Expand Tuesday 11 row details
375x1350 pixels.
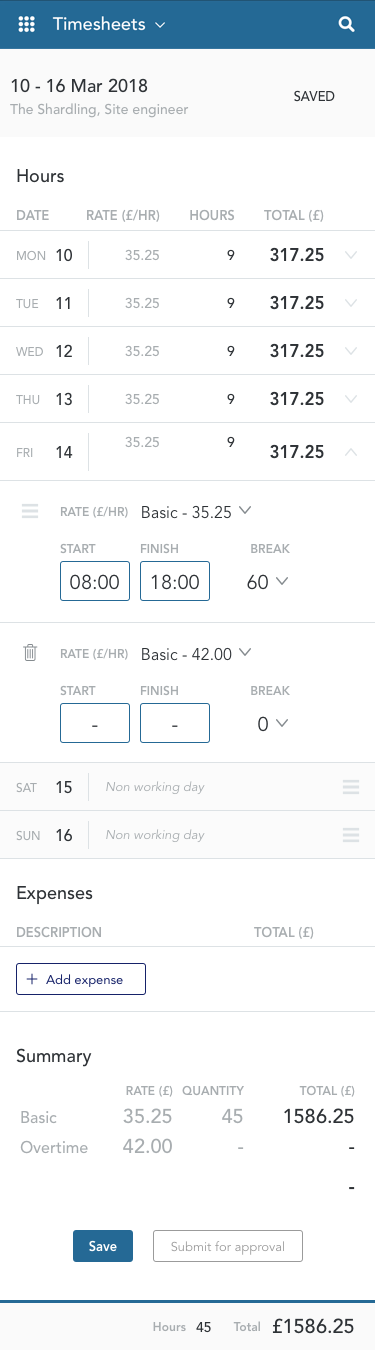350,303
